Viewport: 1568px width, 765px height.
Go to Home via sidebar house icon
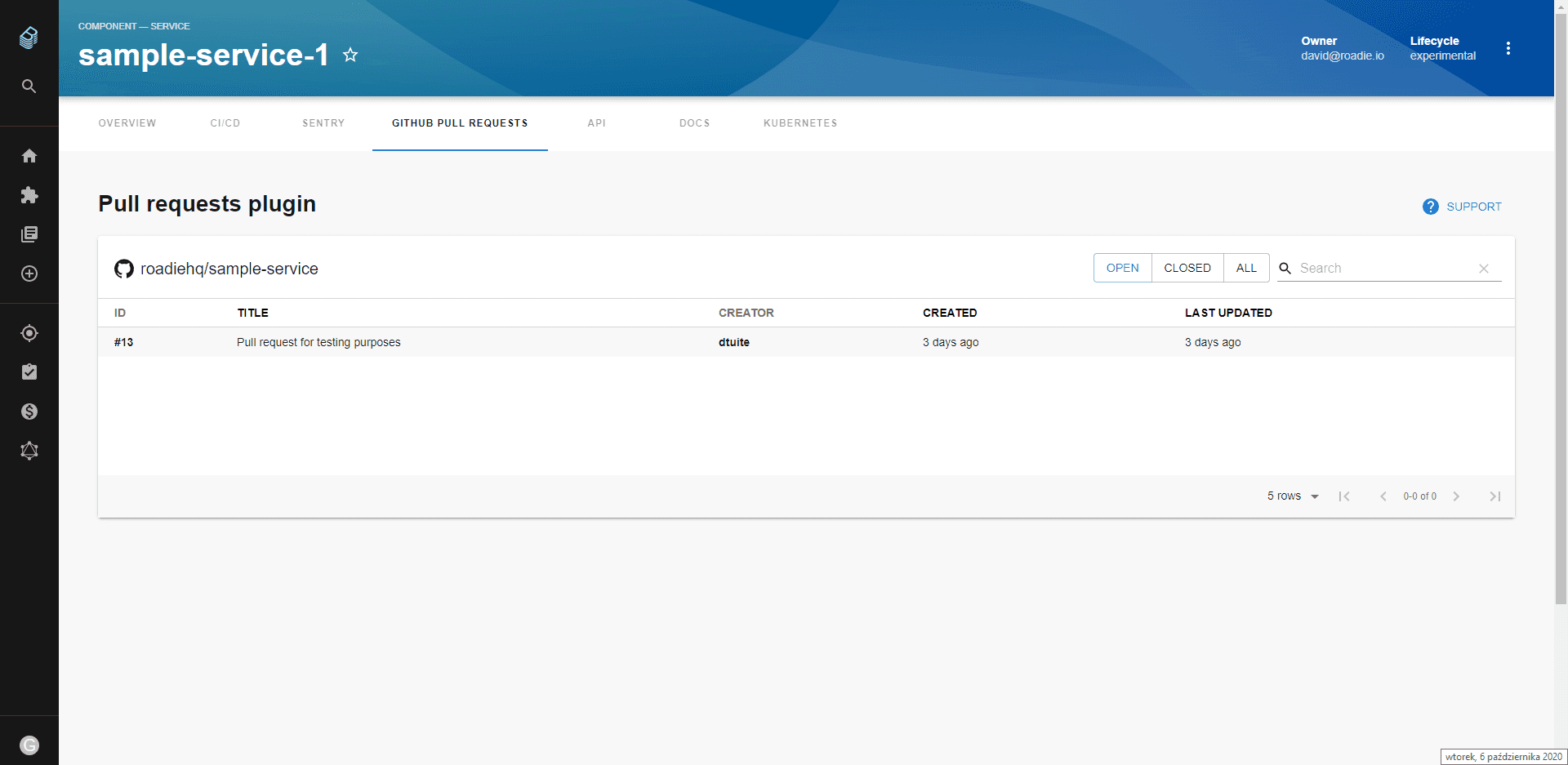coord(29,156)
